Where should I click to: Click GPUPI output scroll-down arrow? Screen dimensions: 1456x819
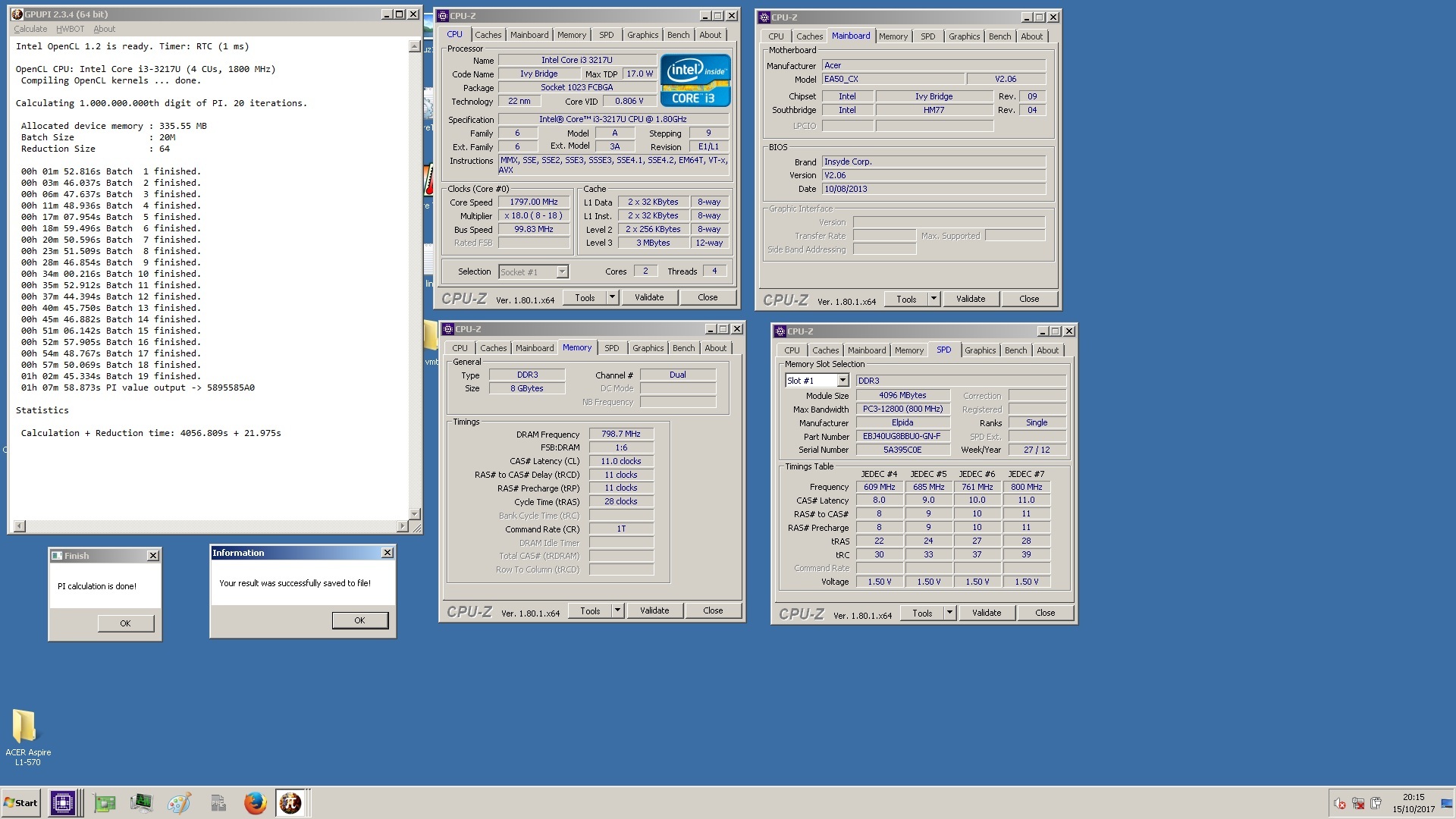coord(414,513)
